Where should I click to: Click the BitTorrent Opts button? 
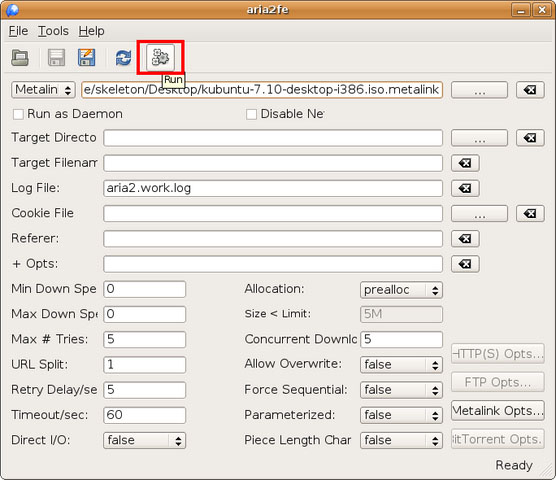(498, 439)
